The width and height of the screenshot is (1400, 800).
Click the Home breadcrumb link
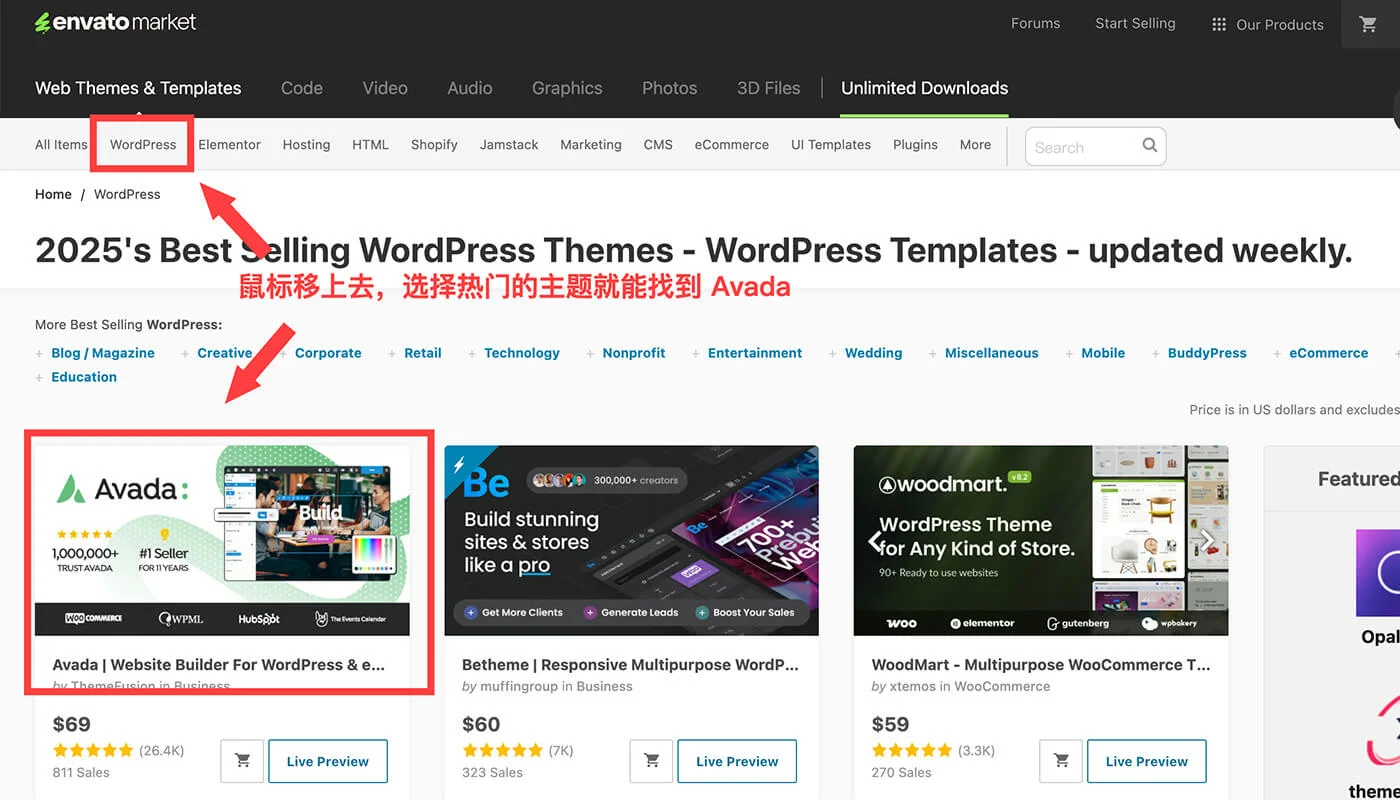[x=53, y=195]
